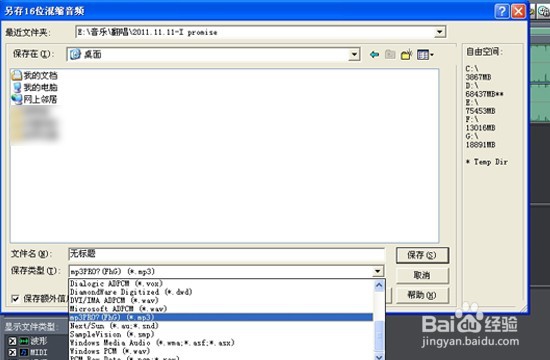Click the help question mark in title bar
Viewport: 550px width, 360px height.
(501, 11)
